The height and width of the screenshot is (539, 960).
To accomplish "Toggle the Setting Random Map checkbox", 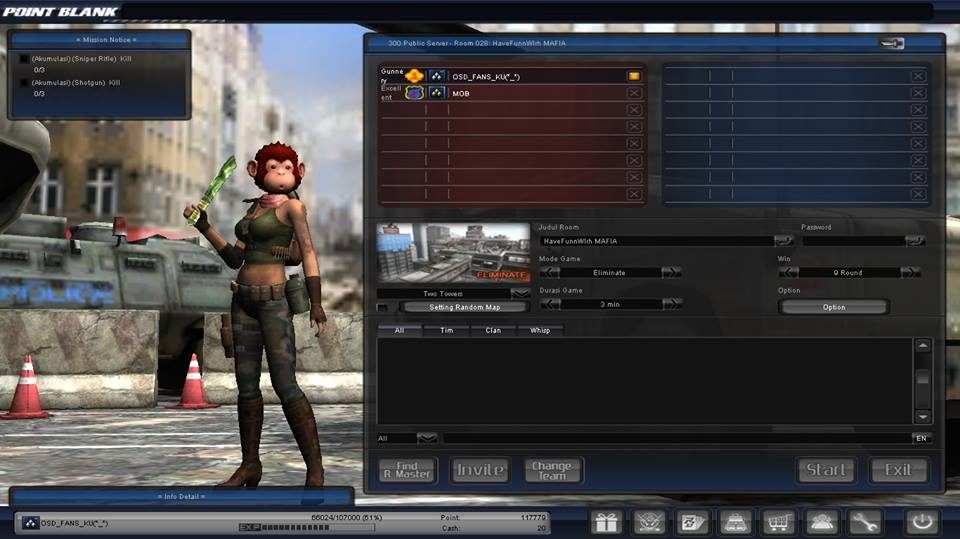I will pyautogui.click(x=383, y=307).
